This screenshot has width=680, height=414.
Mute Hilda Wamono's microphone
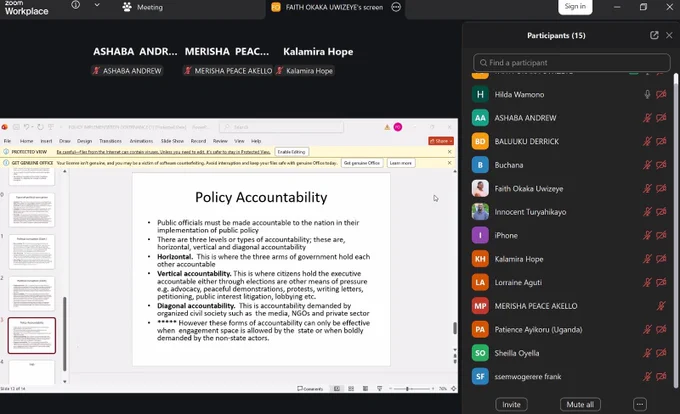pos(647,95)
